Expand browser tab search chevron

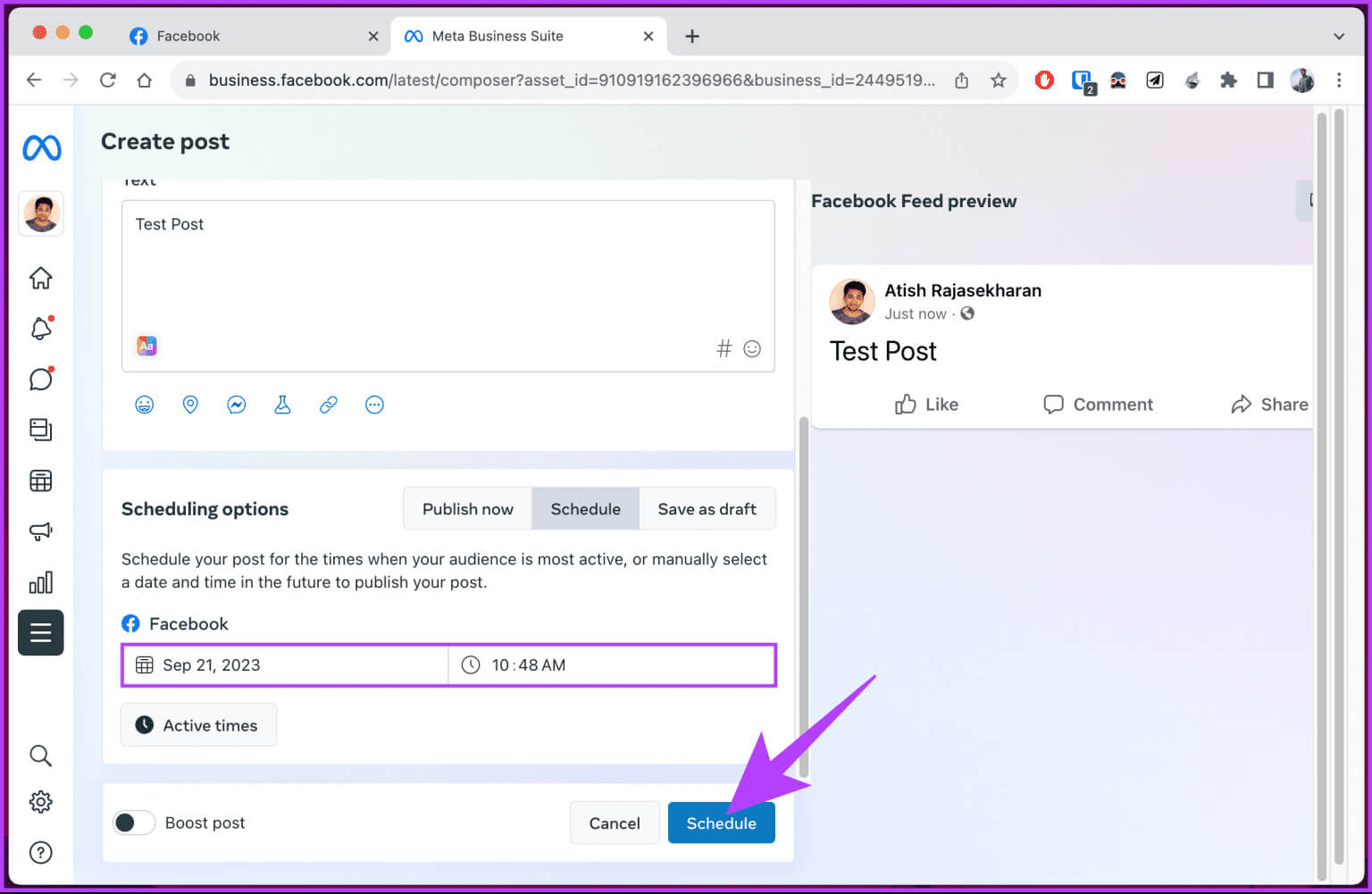point(1339,37)
